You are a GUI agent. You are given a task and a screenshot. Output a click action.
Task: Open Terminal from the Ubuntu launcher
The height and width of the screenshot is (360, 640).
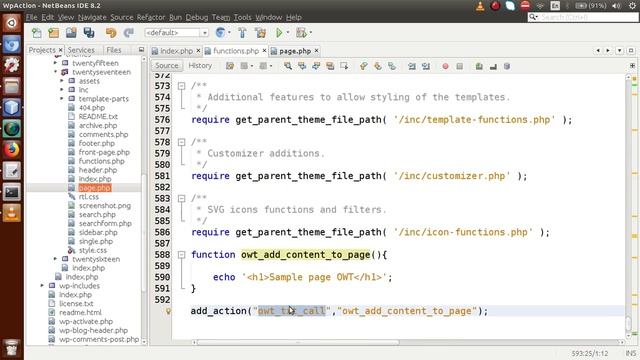[x=11, y=192]
